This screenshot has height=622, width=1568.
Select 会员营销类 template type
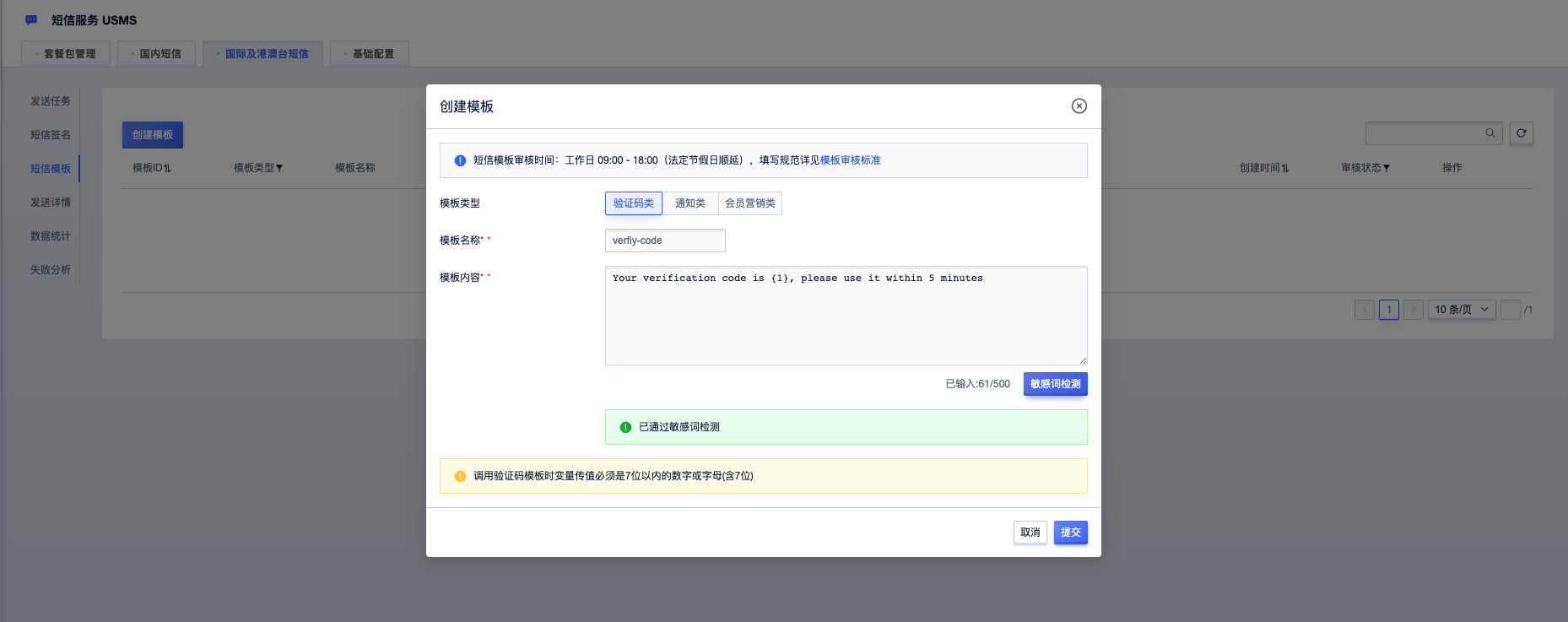(x=750, y=203)
